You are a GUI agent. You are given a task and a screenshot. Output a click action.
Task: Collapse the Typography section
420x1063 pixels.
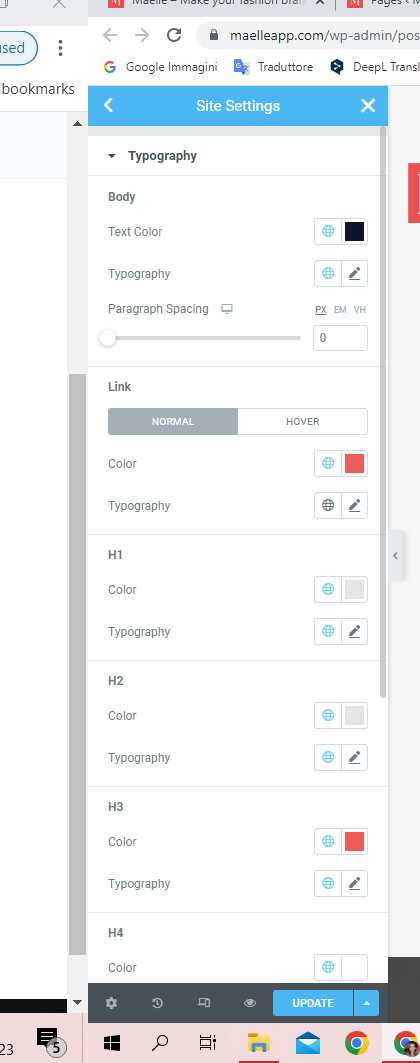tap(111, 156)
